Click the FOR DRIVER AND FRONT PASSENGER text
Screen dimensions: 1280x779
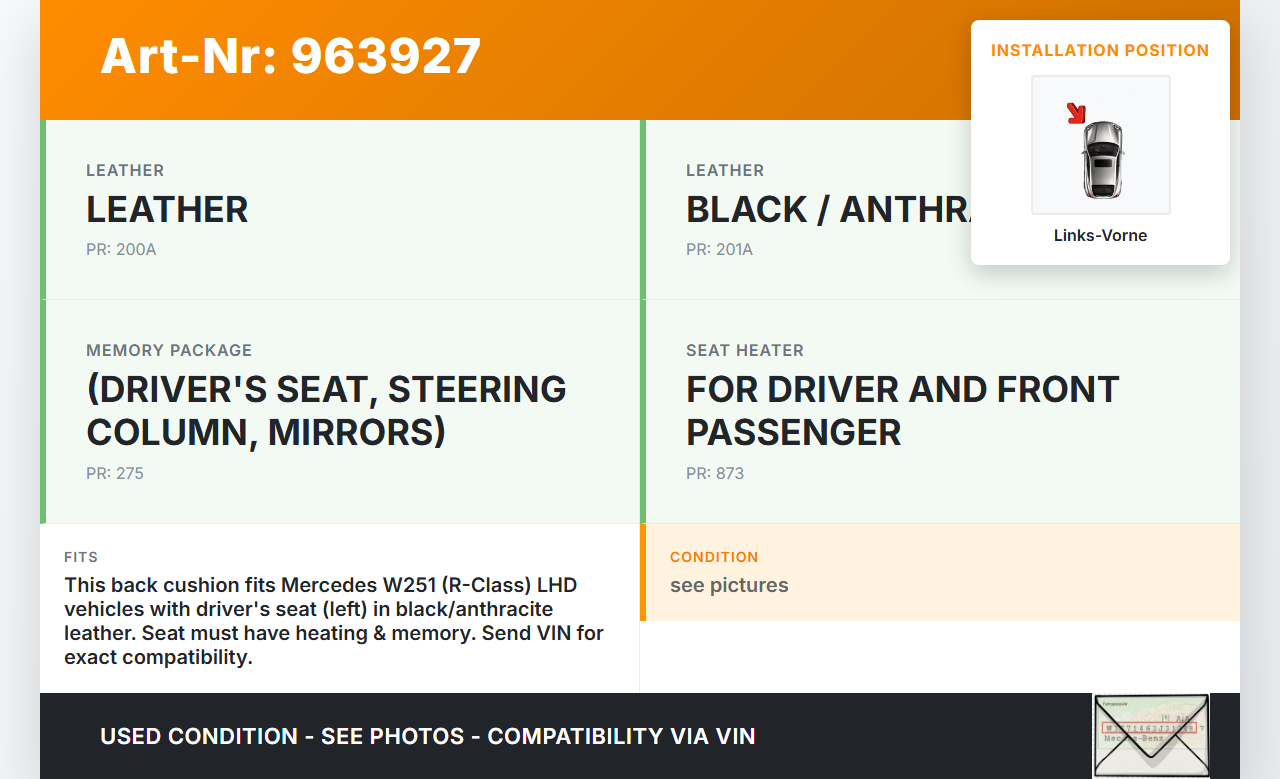pyautogui.click(x=902, y=410)
